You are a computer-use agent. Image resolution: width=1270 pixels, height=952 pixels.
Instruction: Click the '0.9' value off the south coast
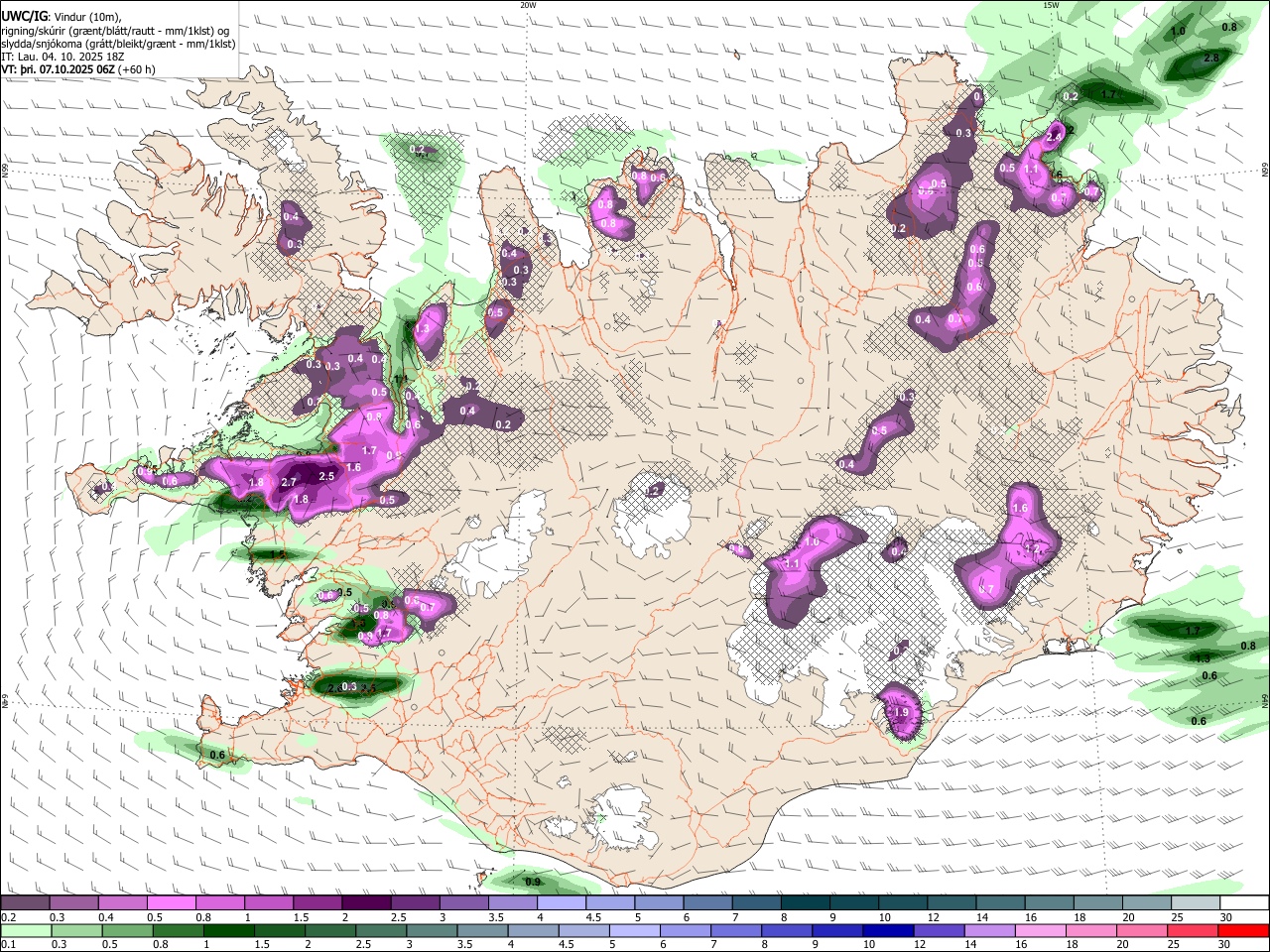click(x=533, y=882)
